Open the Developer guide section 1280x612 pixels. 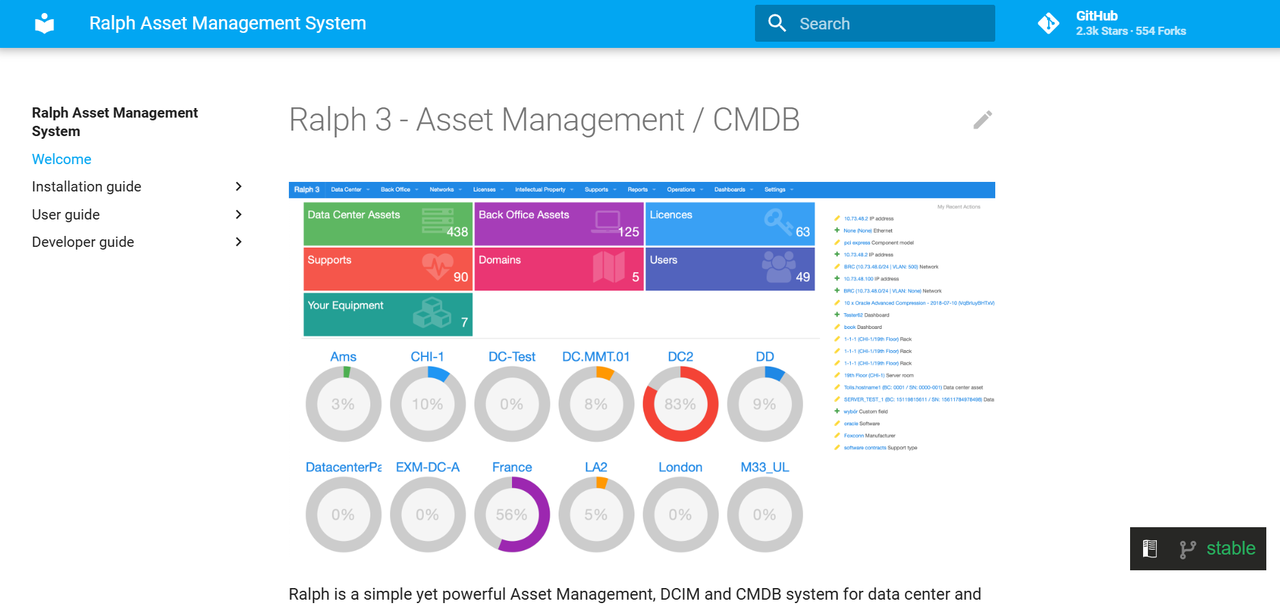click(x=83, y=242)
